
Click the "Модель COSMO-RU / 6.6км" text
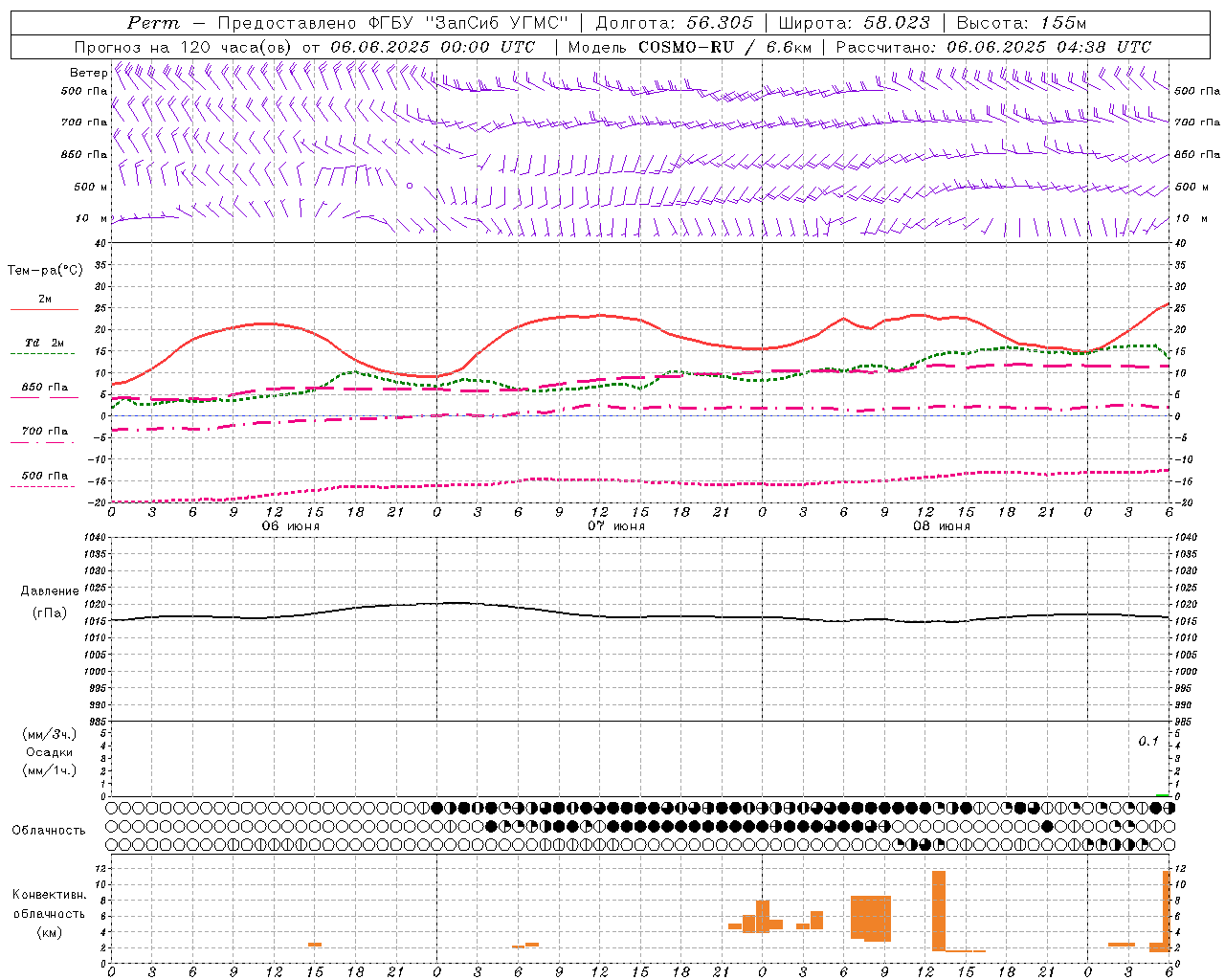click(x=690, y=47)
